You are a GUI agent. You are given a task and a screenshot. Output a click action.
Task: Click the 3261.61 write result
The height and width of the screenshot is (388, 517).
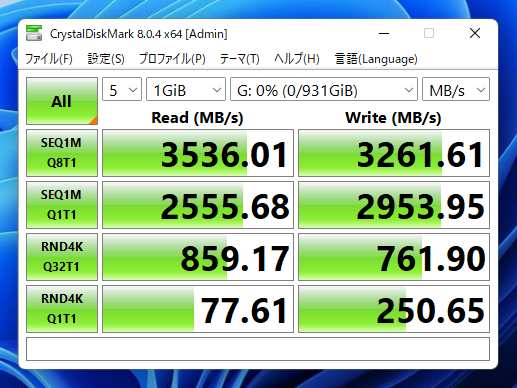point(394,153)
